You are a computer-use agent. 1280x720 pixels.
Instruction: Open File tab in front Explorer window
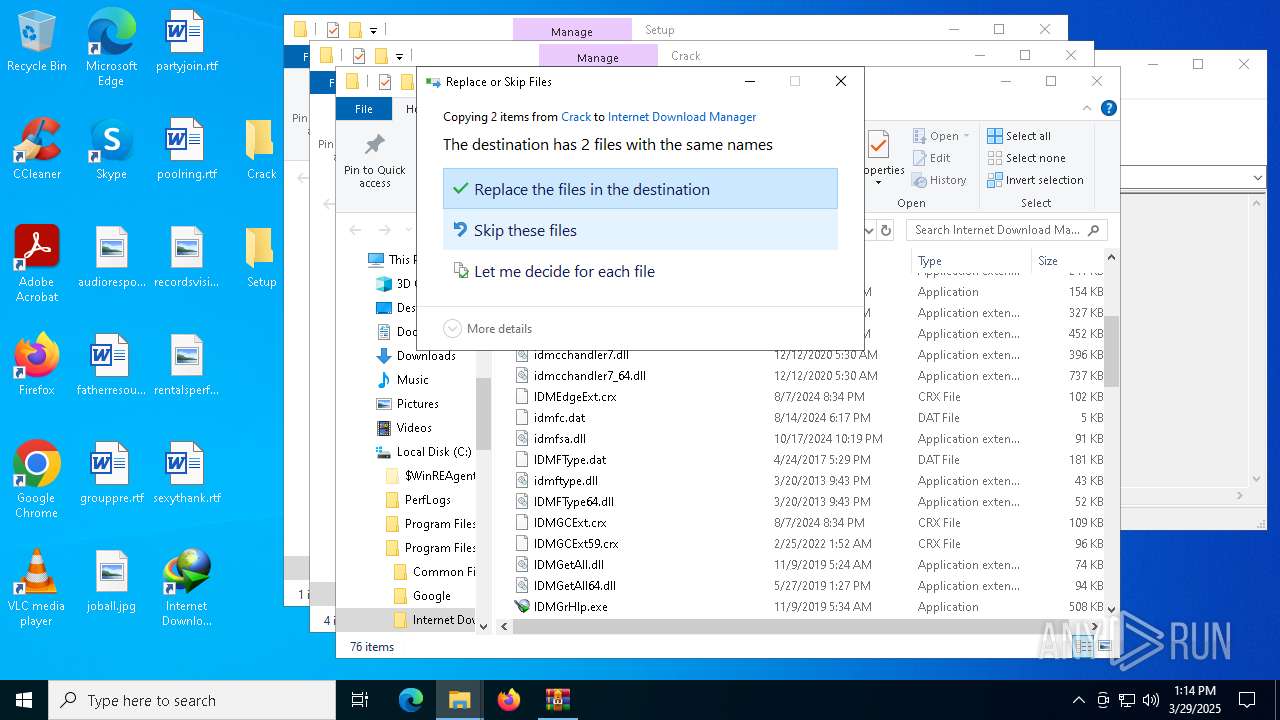[x=364, y=109]
